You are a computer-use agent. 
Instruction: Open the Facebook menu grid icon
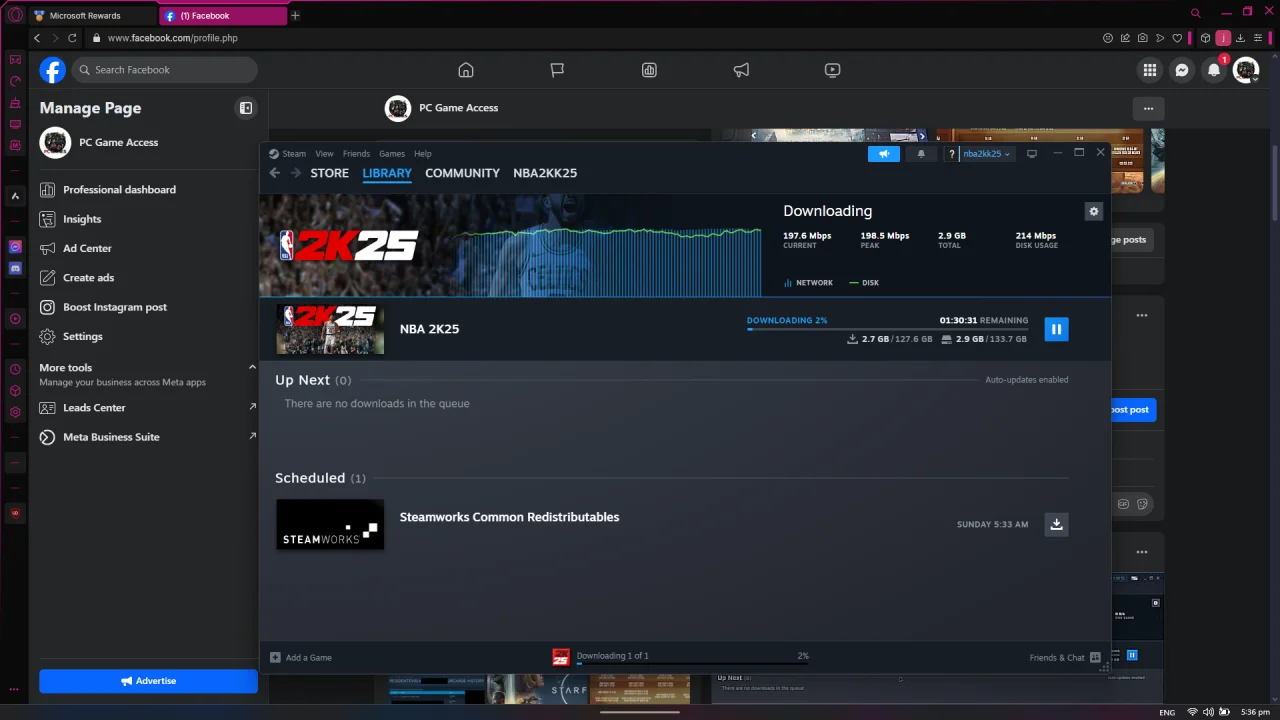(1150, 70)
